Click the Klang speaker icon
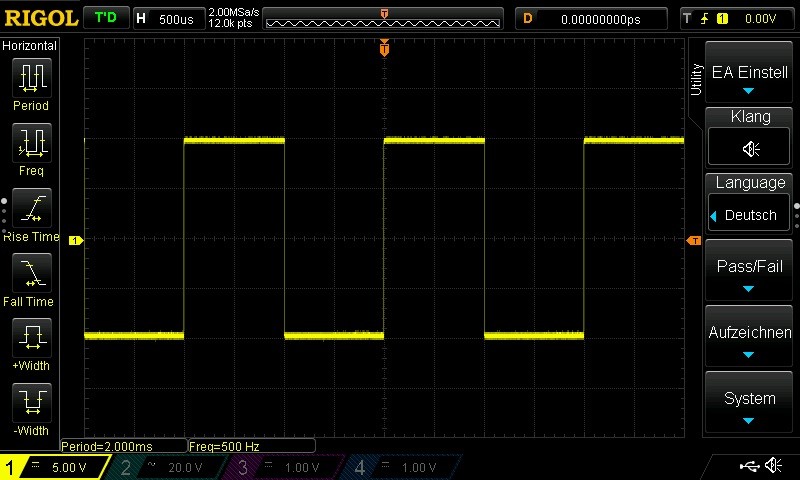 [x=750, y=148]
